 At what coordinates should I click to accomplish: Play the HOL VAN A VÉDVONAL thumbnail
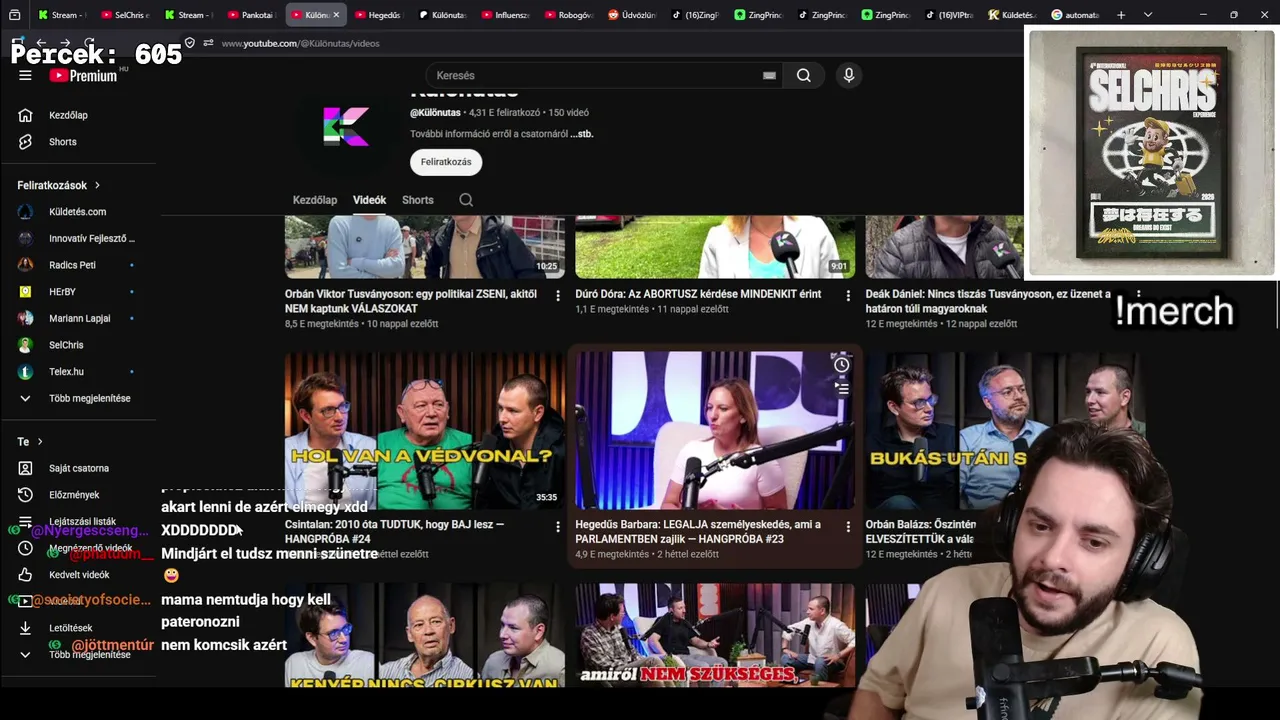tap(425, 431)
